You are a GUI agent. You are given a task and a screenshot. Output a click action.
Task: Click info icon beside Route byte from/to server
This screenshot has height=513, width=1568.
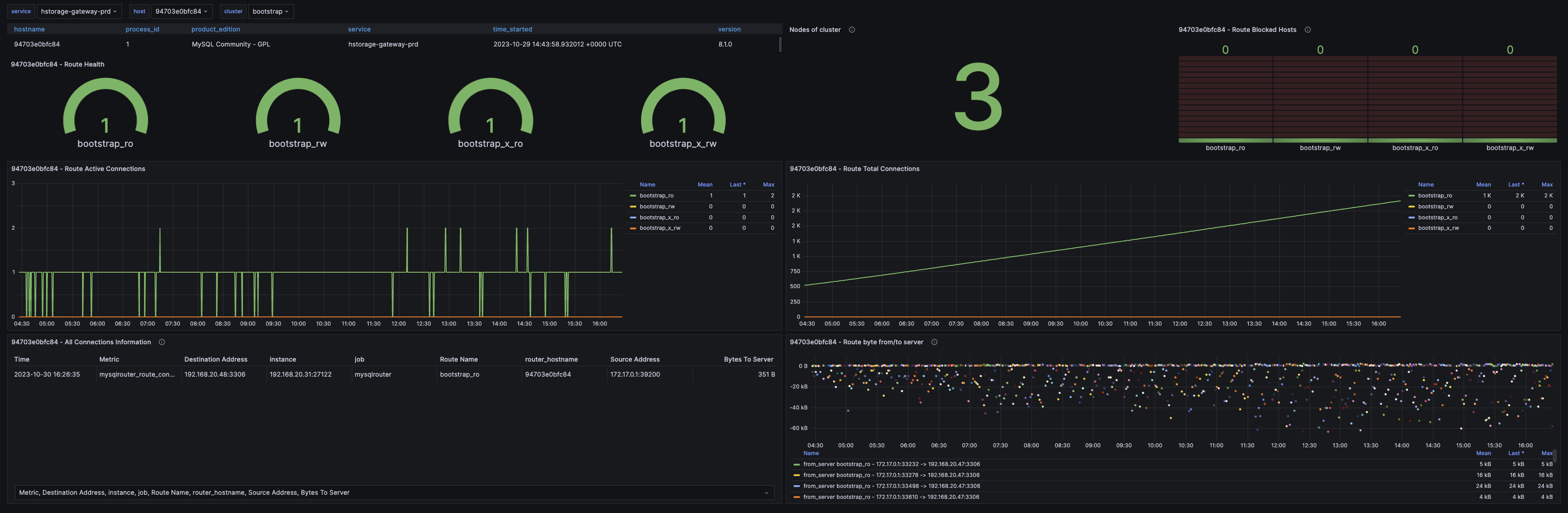pos(934,342)
